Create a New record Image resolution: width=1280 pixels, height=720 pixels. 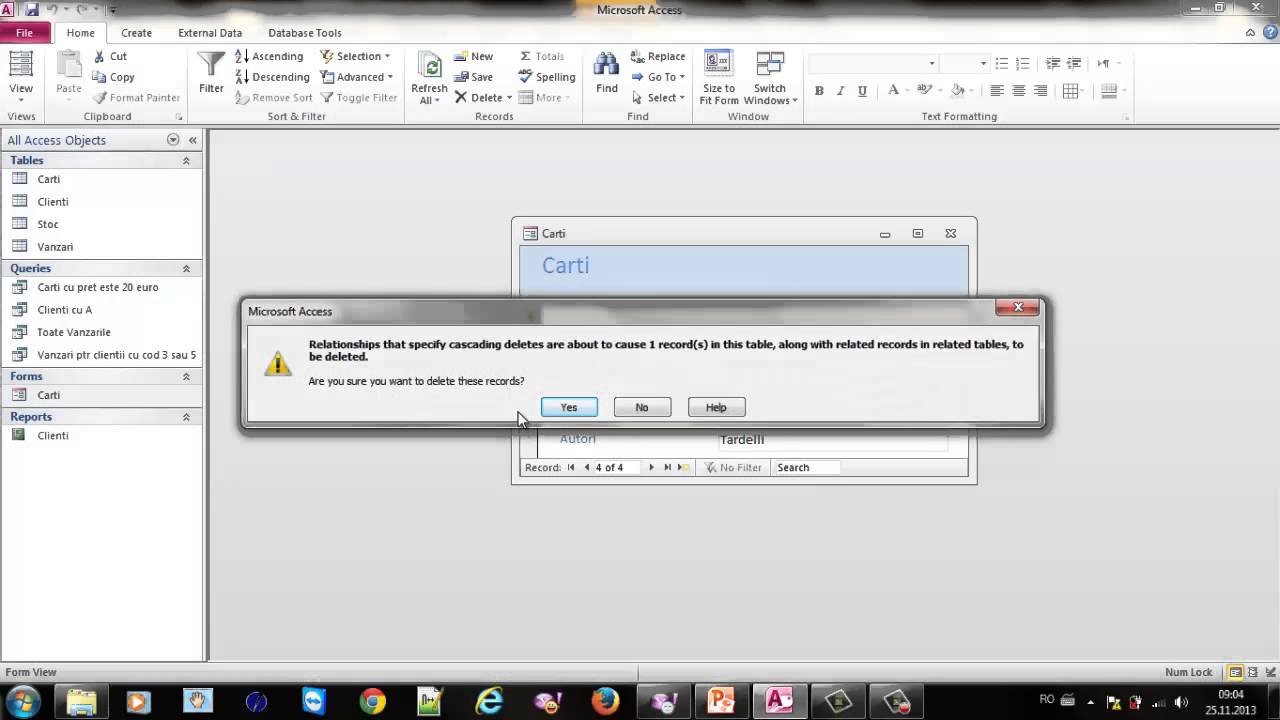[x=473, y=56]
